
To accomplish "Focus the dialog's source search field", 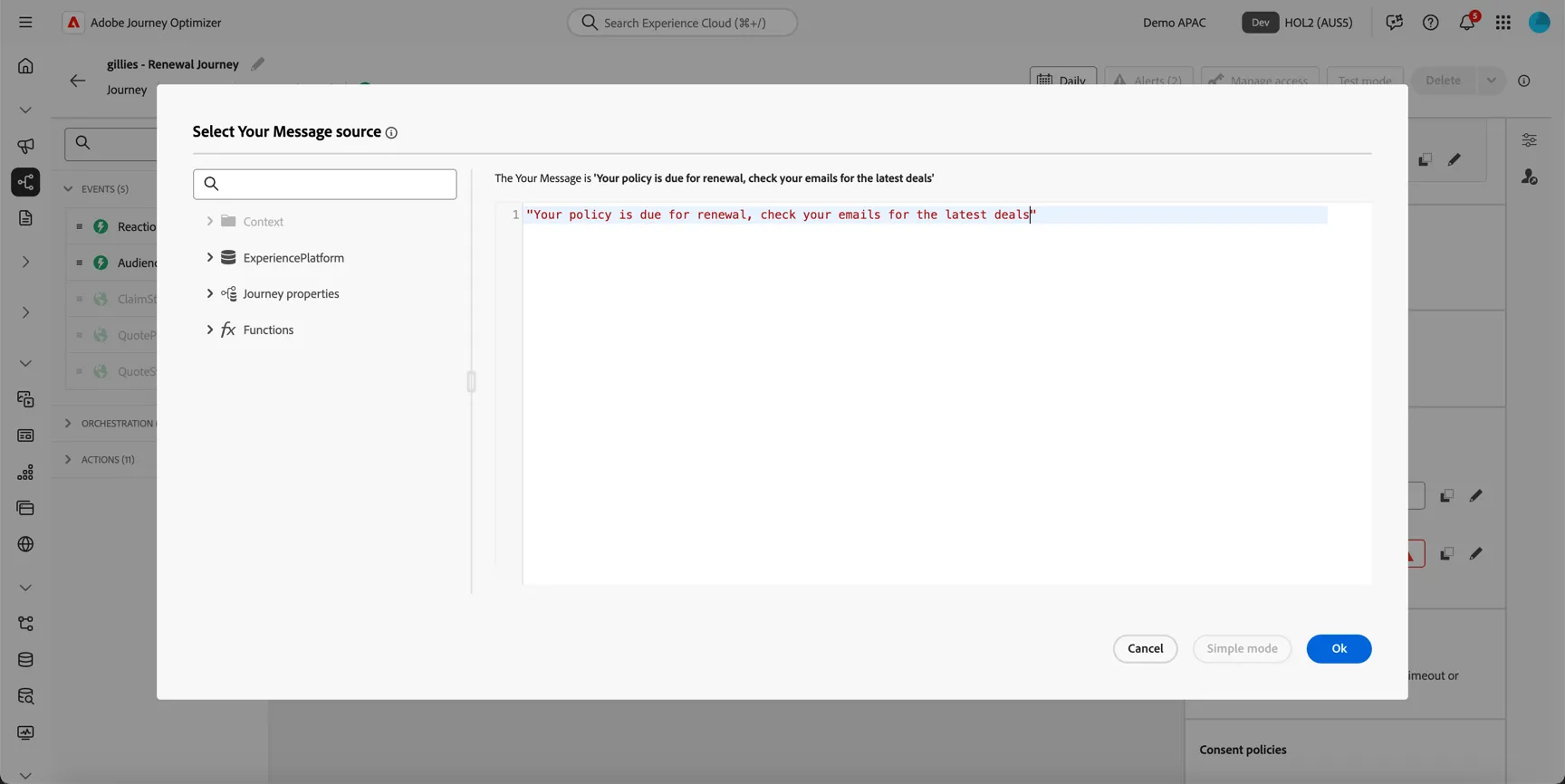I will pos(324,184).
